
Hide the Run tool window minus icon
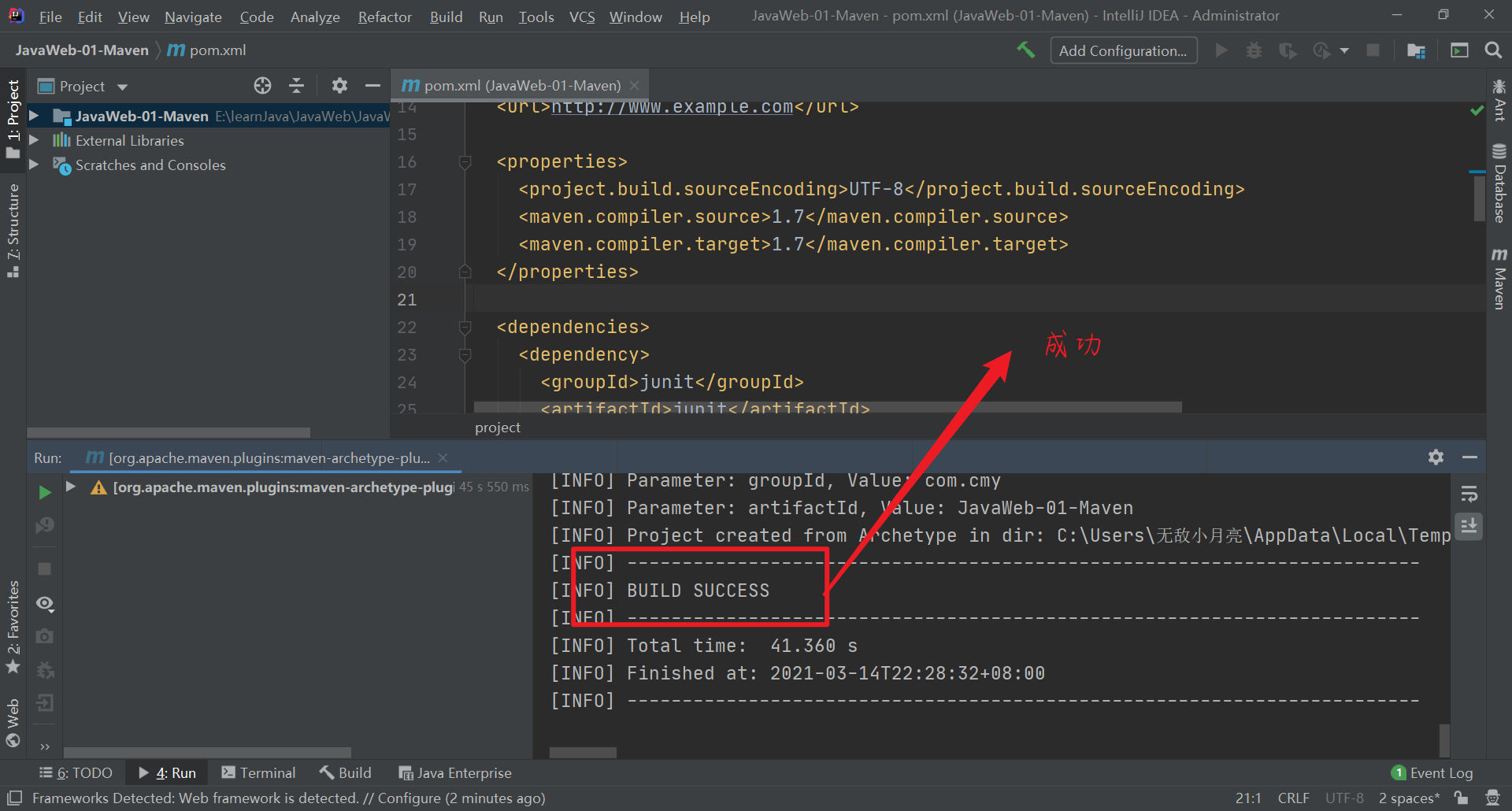1469,457
